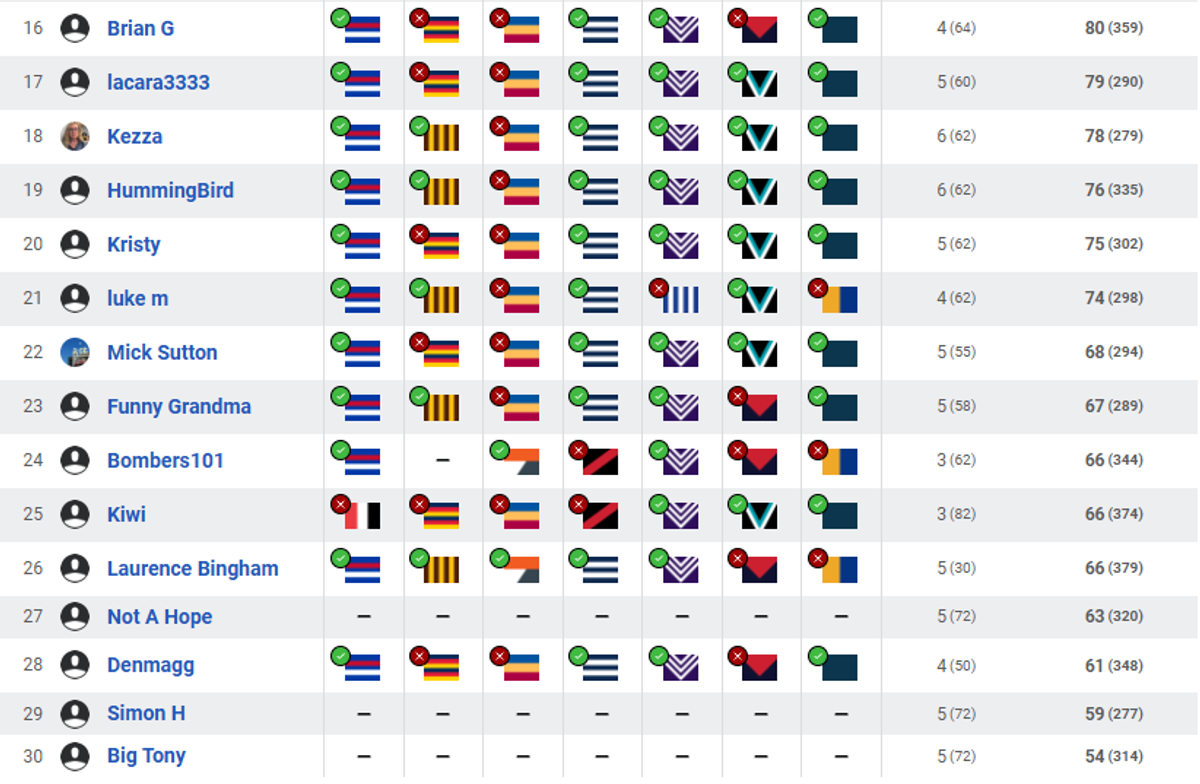
Task: Click Funny Grandma's purple chevron flag
Action: point(681,407)
